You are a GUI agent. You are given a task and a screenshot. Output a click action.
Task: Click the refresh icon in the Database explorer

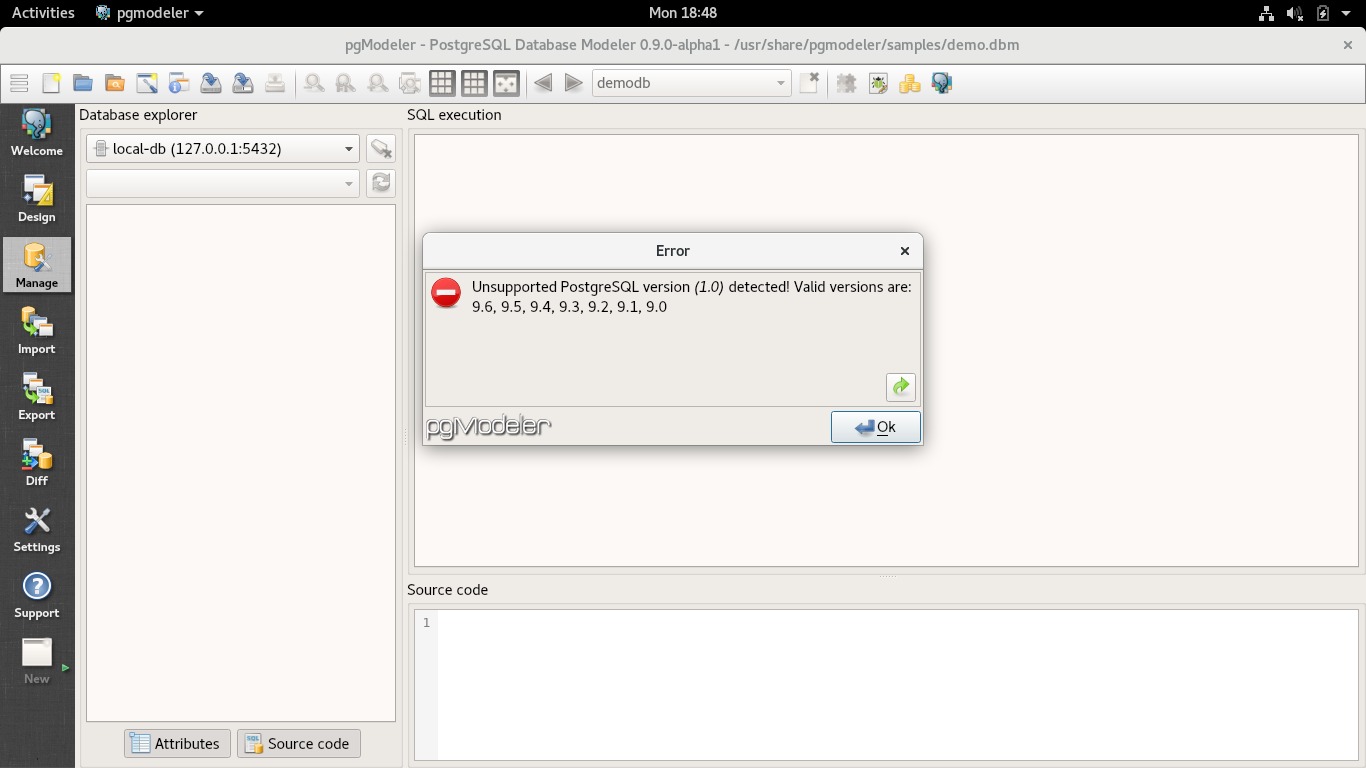tap(380, 183)
